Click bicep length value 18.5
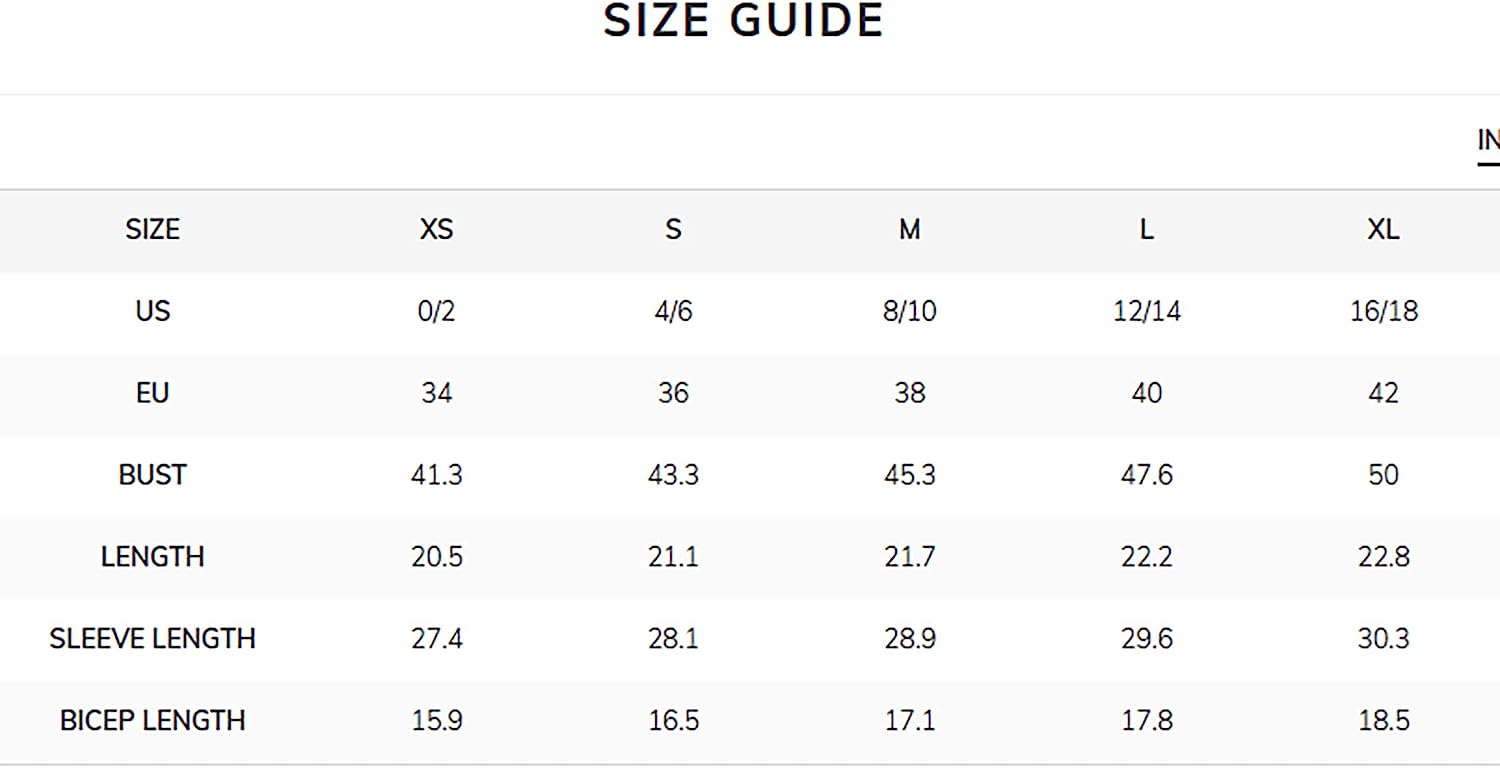Viewport: 1500px width, 768px height. click(1383, 721)
